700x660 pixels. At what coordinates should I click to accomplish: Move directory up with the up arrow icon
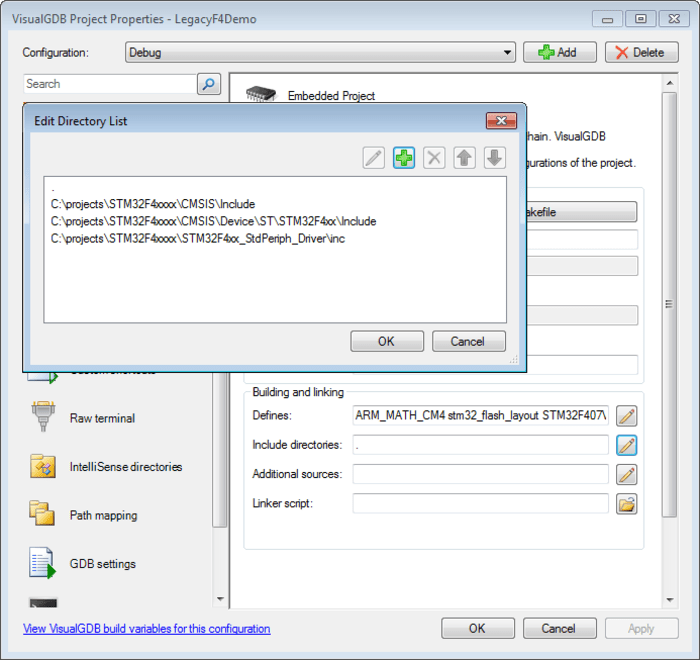tap(464, 158)
